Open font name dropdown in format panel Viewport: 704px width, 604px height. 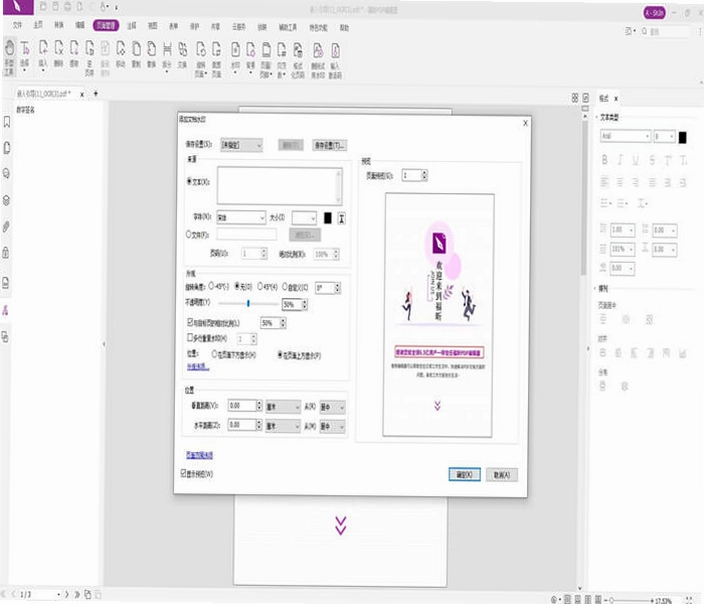[625, 136]
